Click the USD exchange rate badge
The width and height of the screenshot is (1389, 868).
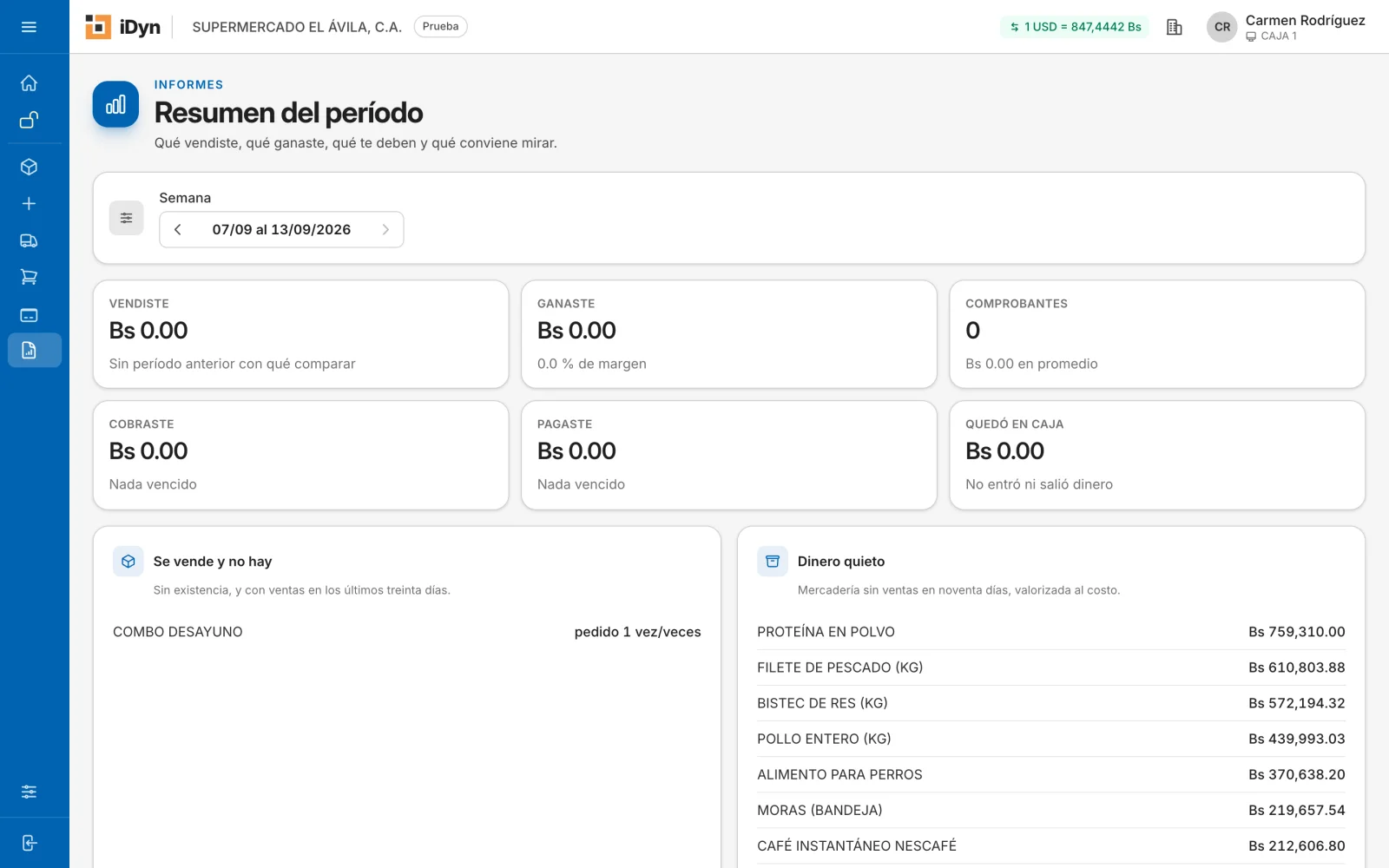[x=1075, y=27]
